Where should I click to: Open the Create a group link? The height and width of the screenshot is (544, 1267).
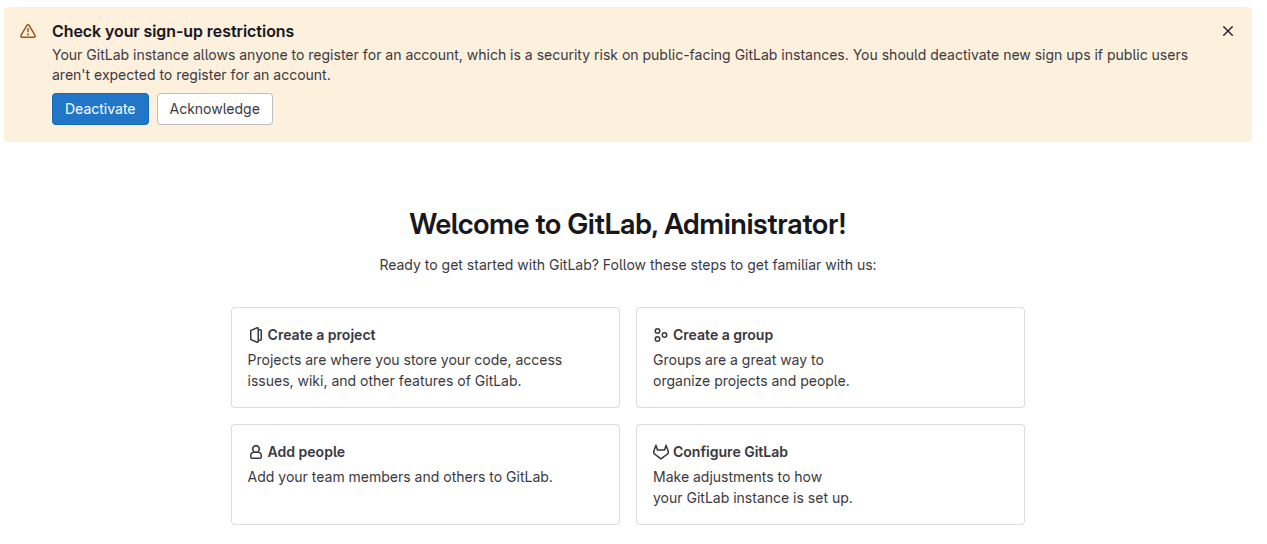pos(723,335)
